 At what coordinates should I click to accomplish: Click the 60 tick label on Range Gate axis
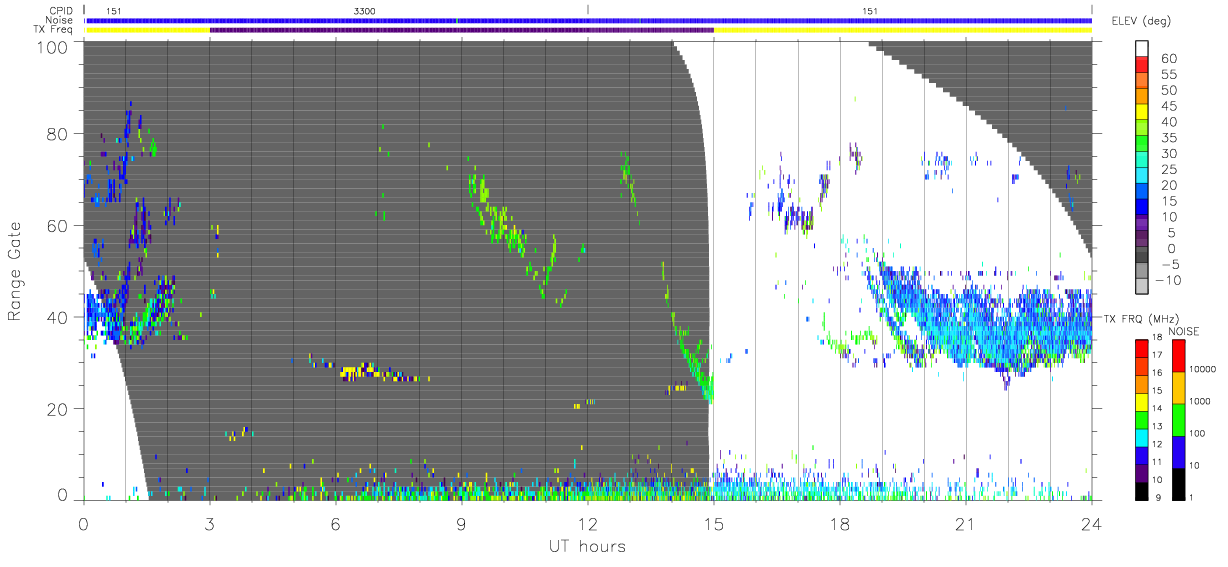[x=58, y=226]
